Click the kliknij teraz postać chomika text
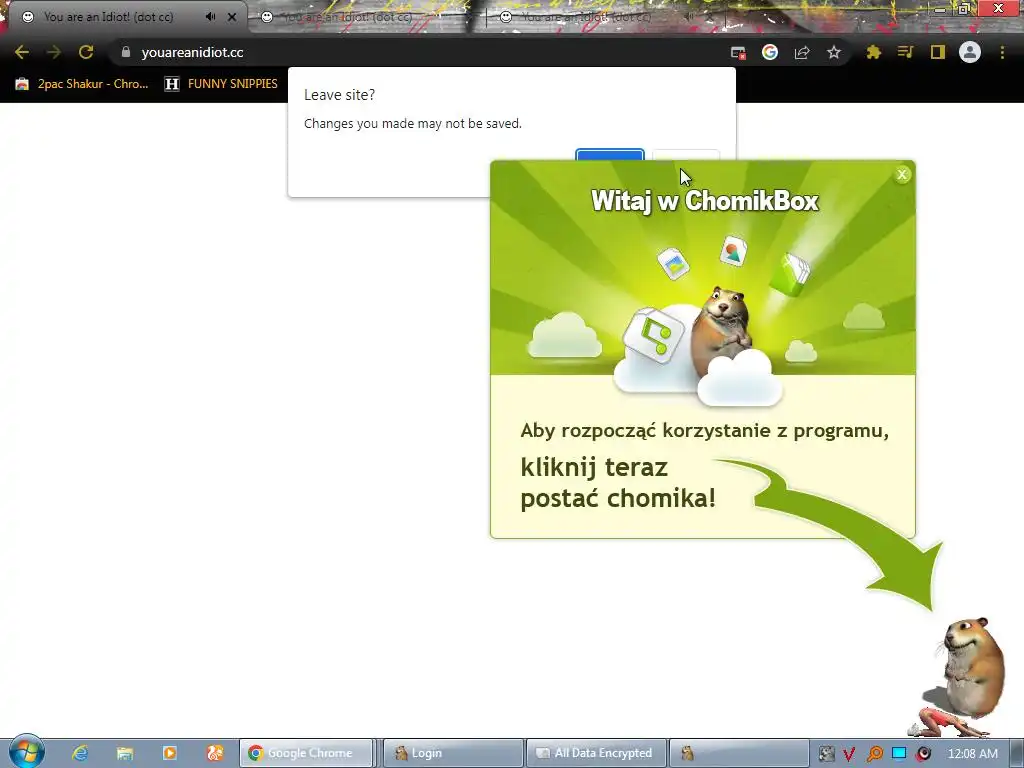 pyautogui.click(x=618, y=483)
